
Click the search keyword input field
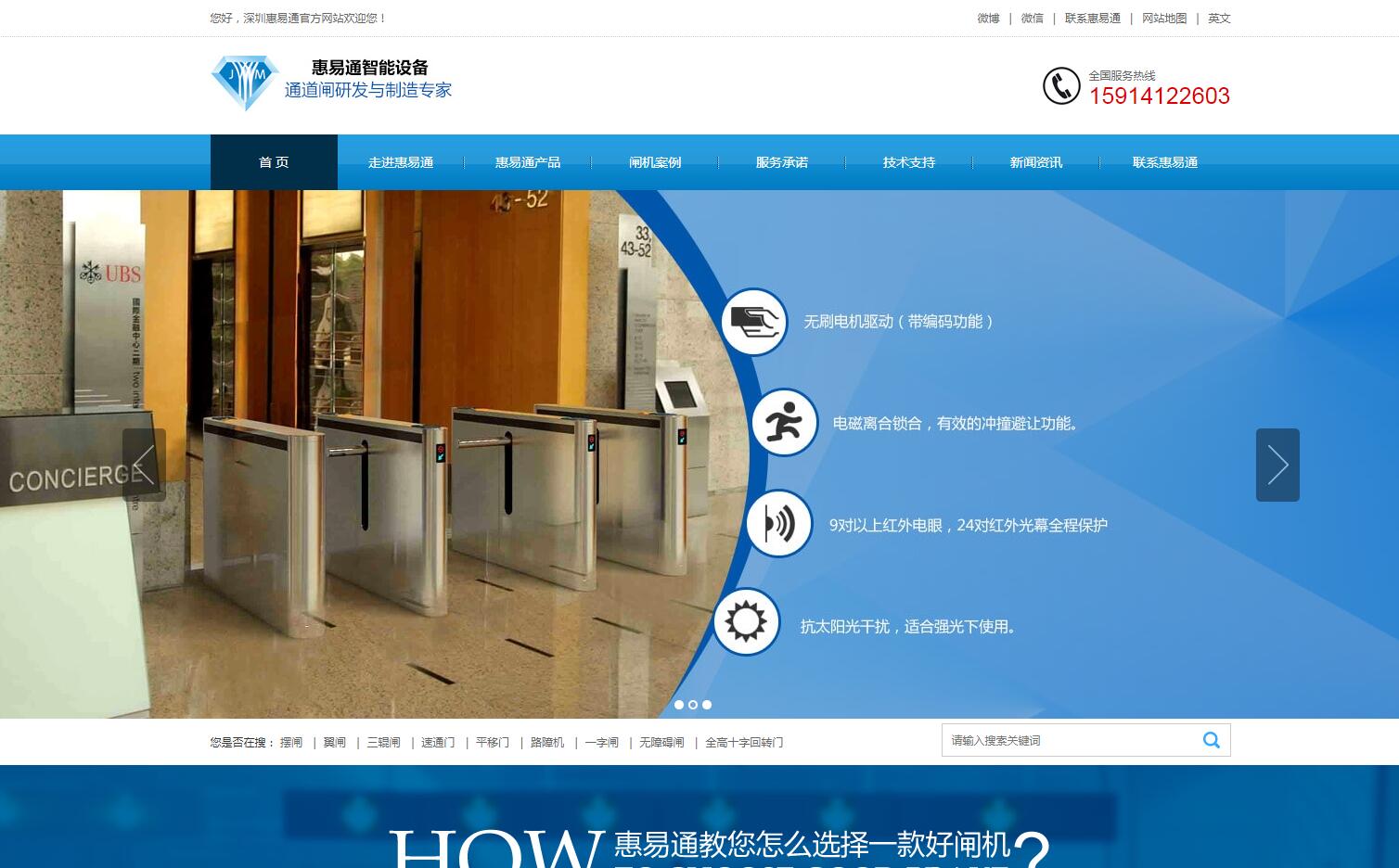1067,740
